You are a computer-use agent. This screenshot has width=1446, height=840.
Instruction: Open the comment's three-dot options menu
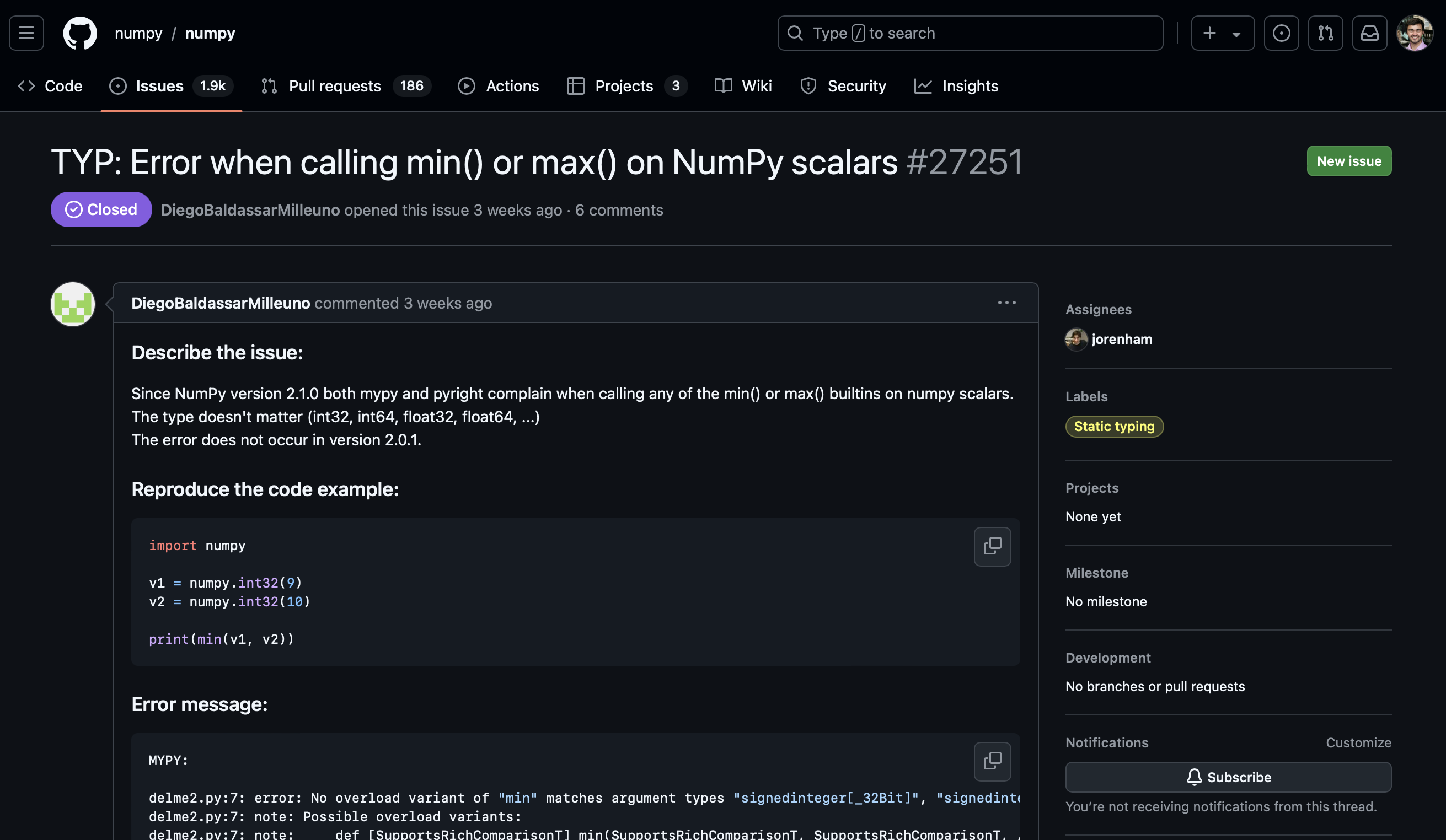point(1006,303)
